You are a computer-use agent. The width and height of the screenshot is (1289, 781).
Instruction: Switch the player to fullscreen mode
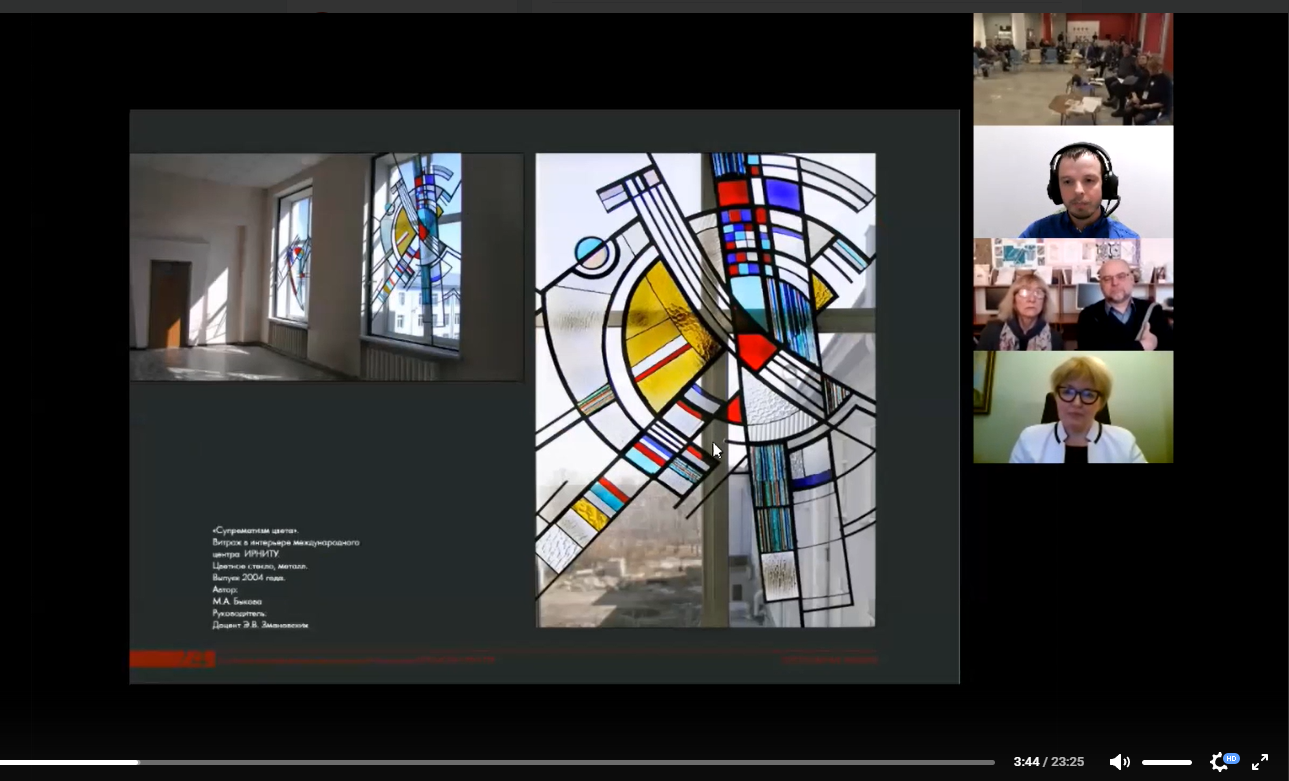coord(1260,762)
